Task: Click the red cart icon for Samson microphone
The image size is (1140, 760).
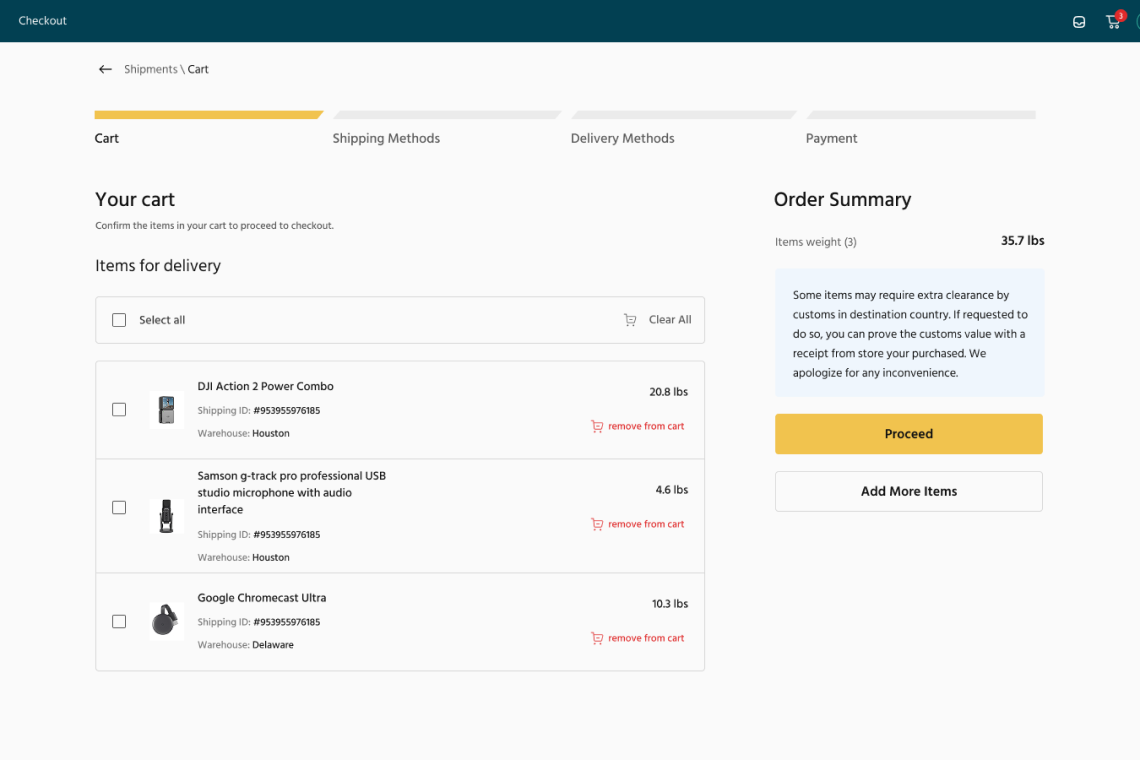Action: 597,524
